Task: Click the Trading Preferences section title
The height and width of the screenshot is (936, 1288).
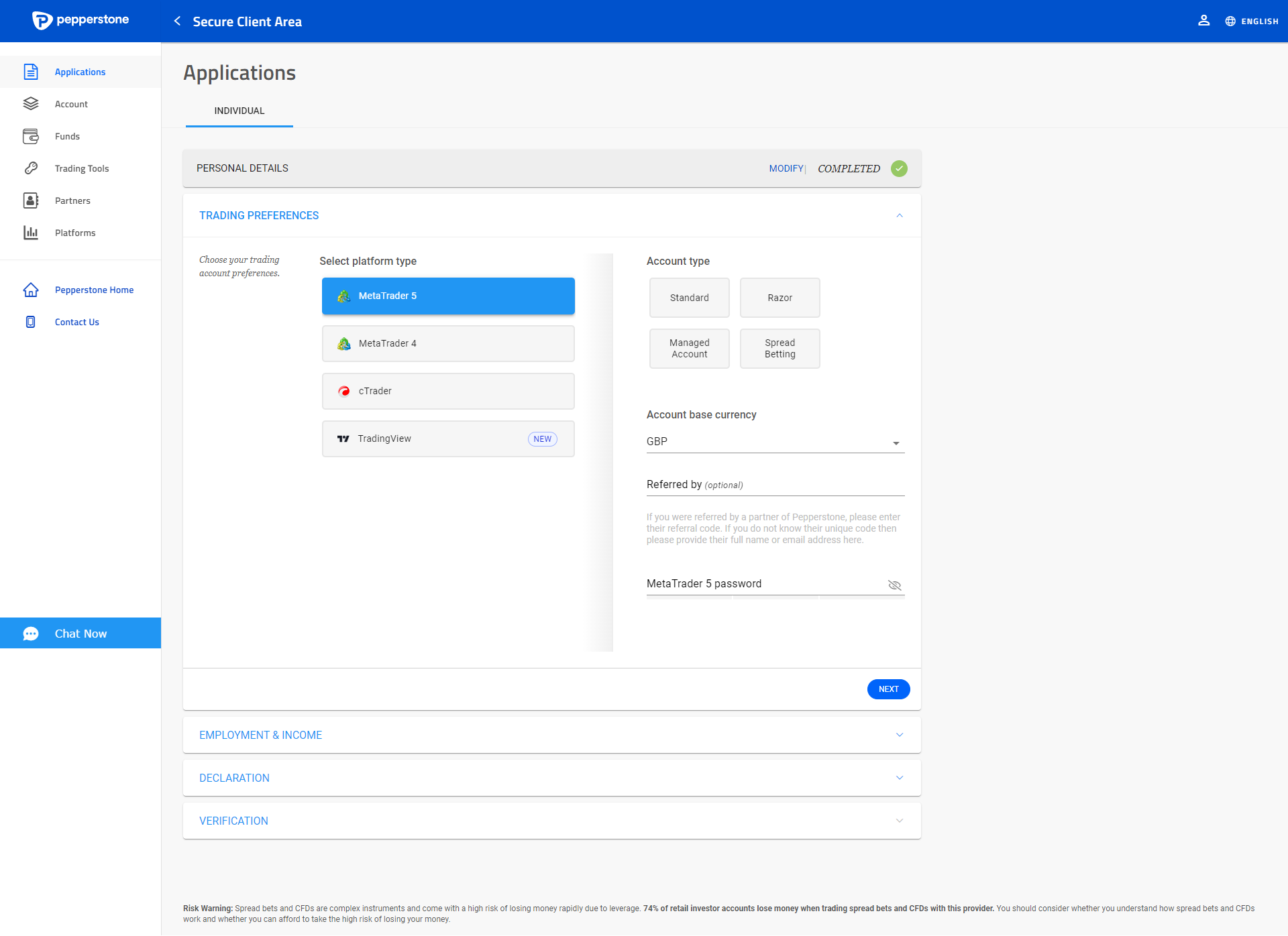Action: [x=259, y=215]
